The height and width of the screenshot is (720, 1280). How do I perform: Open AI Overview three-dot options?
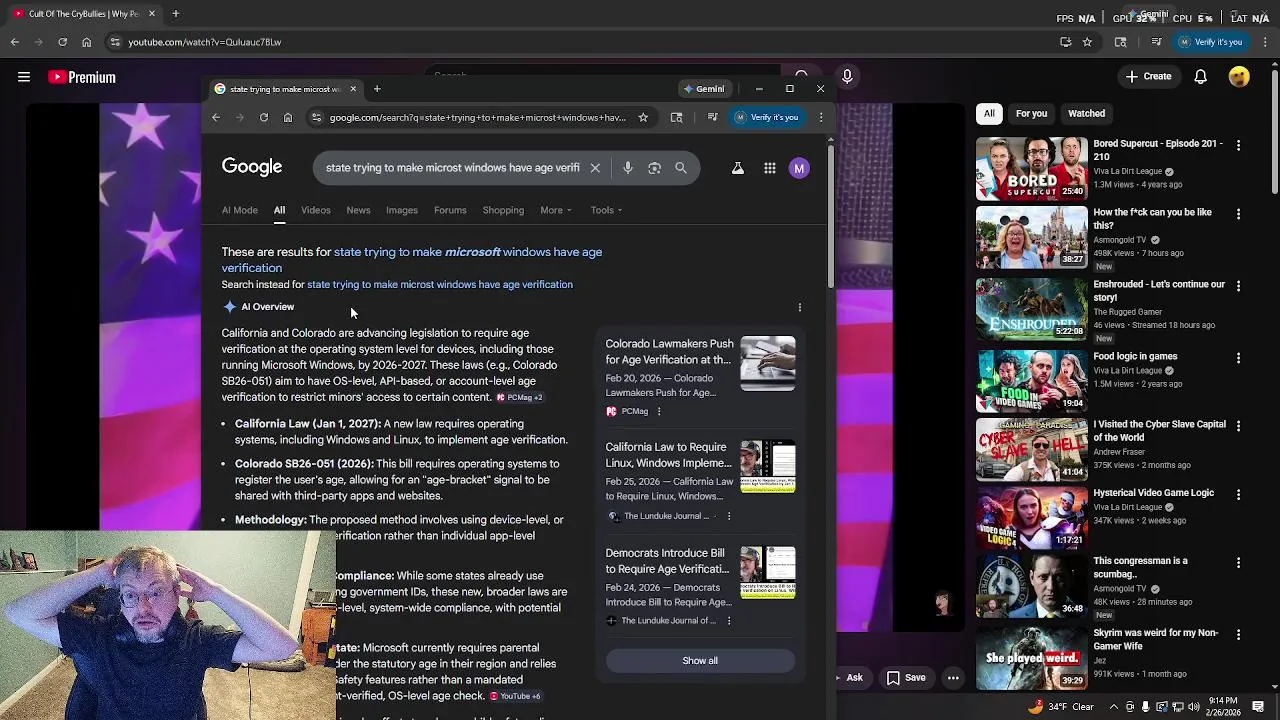click(799, 307)
